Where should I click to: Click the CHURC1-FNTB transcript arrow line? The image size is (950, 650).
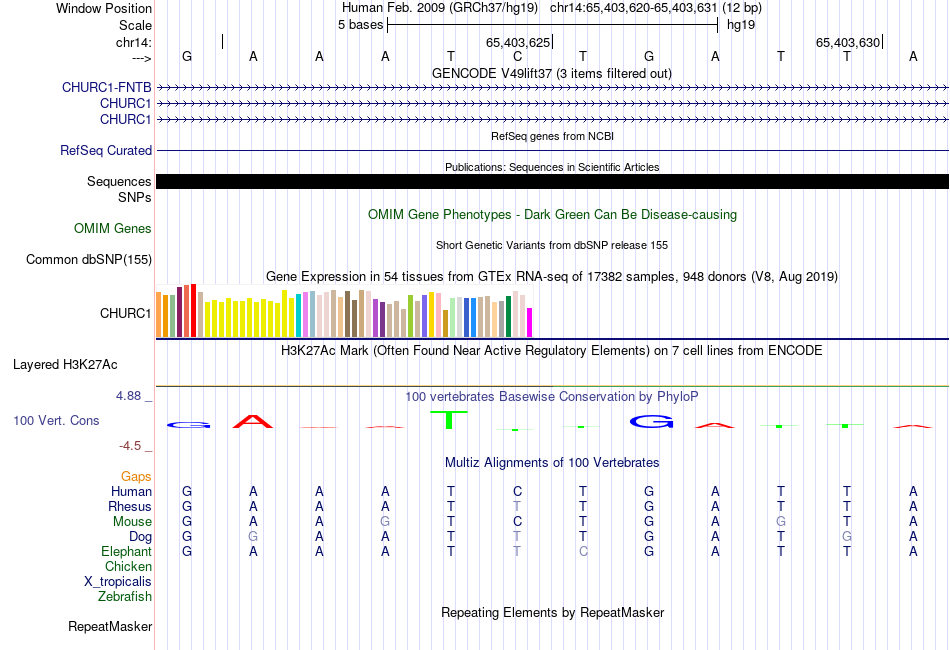pyautogui.click(x=552, y=88)
